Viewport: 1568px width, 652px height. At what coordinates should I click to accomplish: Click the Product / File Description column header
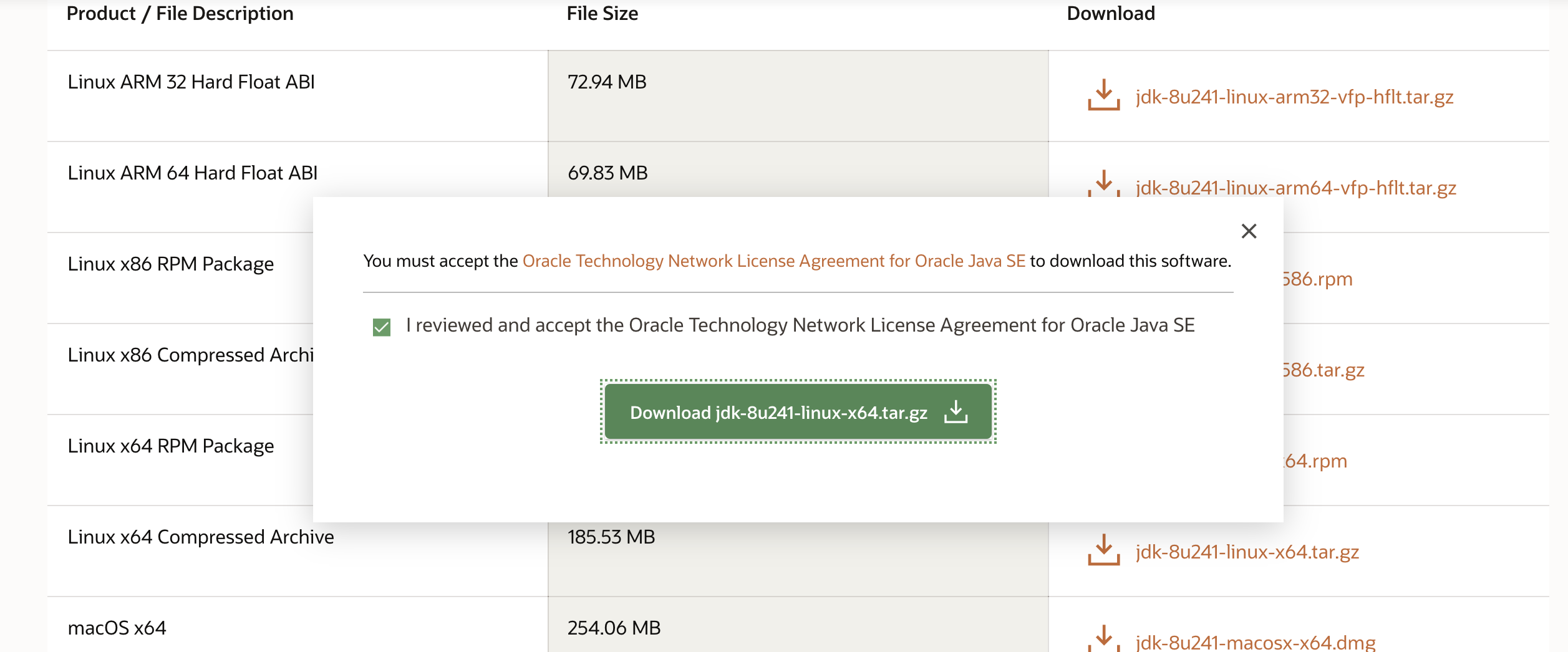180,14
